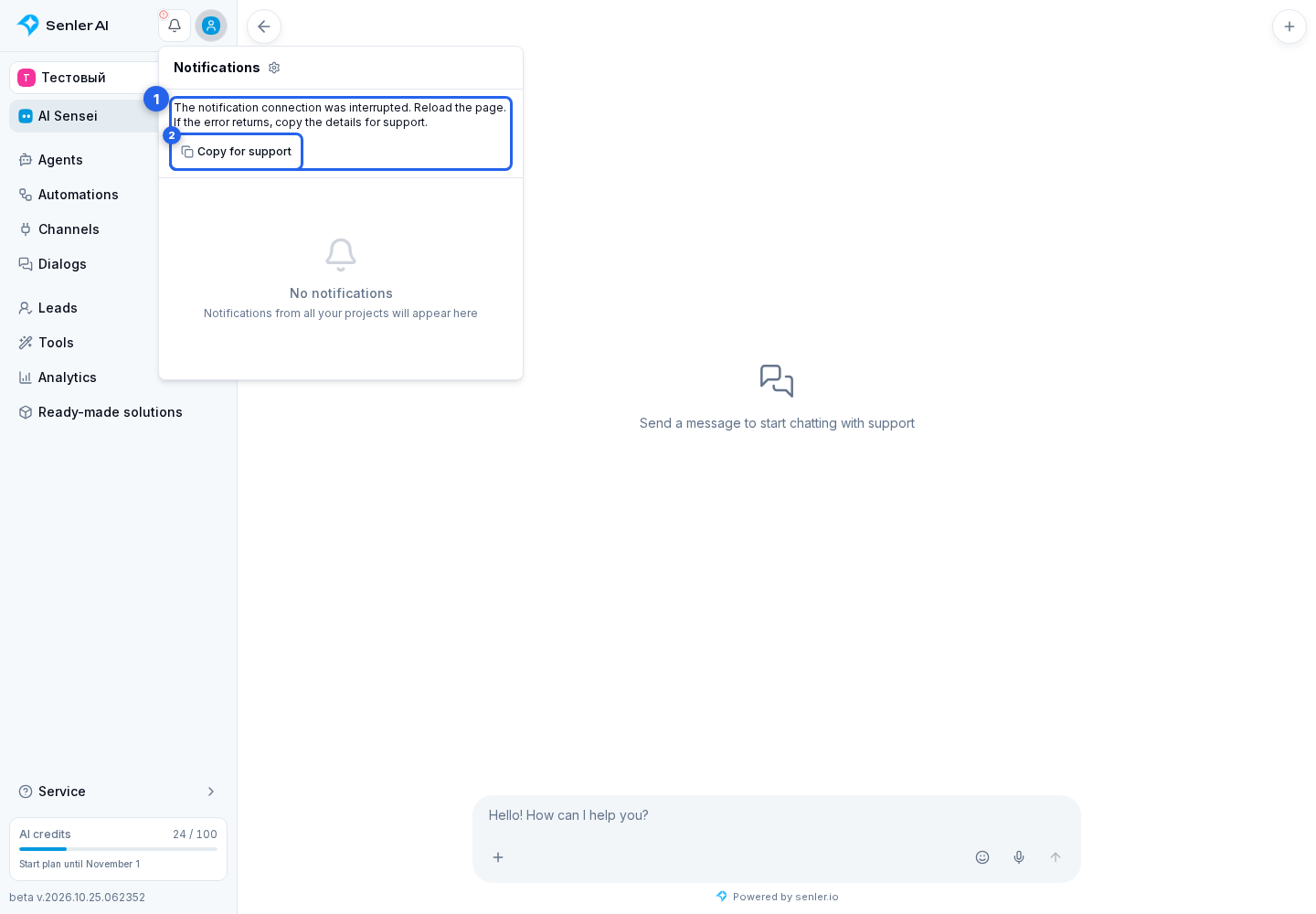
Task: Click the back arrow button
Action: coord(264,27)
